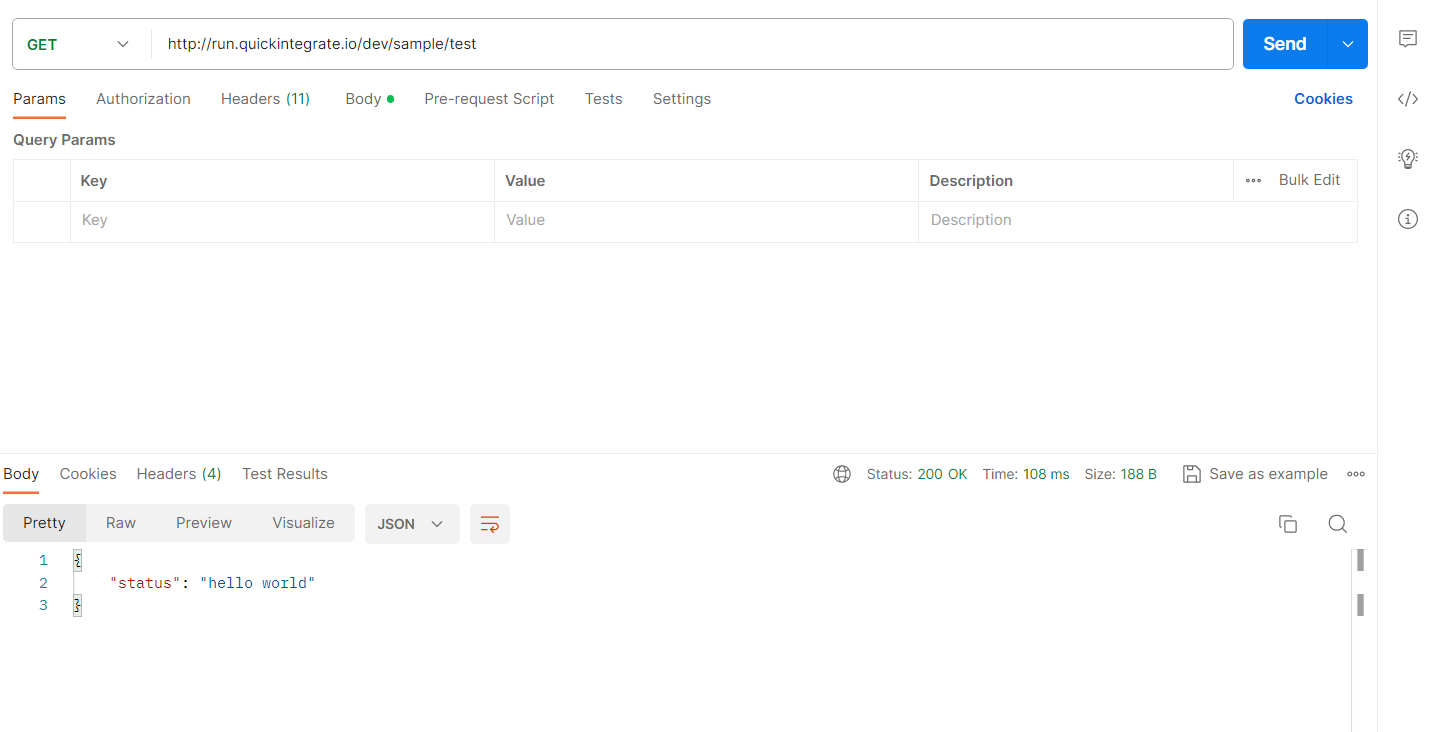The width and height of the screenshot is (1432, 732).
Task: Show the Test Results tab
Action: click(x=285, y=474)
